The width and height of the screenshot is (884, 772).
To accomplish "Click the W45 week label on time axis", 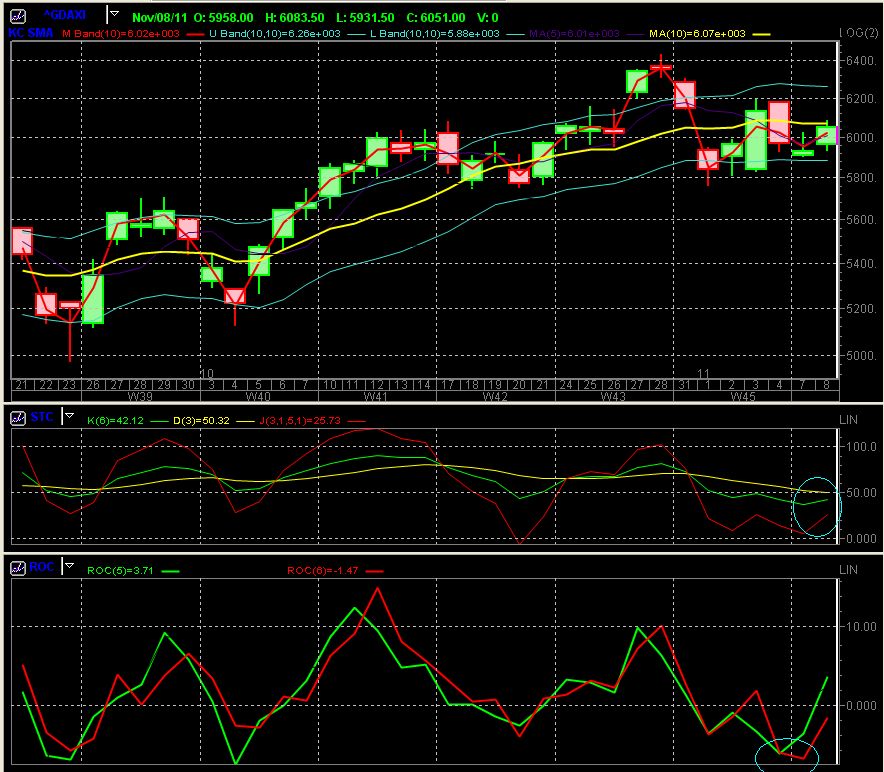I will (x=743, y=396).
